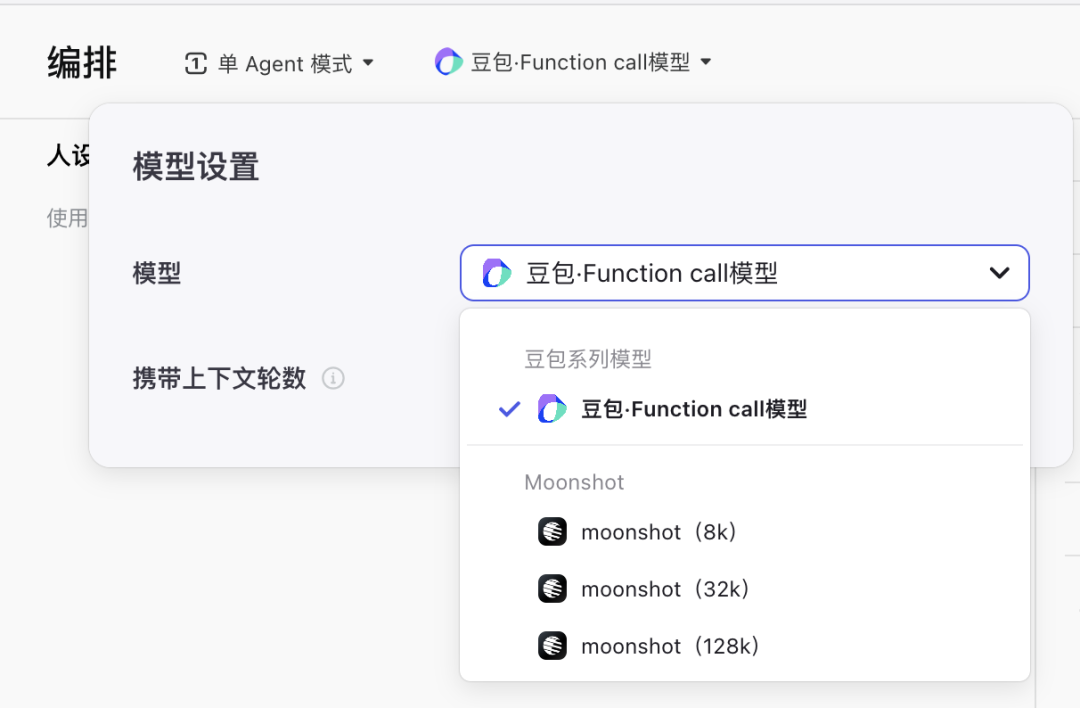Viewport: 1080px width, 708px height.
Task: Click the checkmark next to 豆包·Function call模型
Action: pyautogui.click(x=510, y=409)
